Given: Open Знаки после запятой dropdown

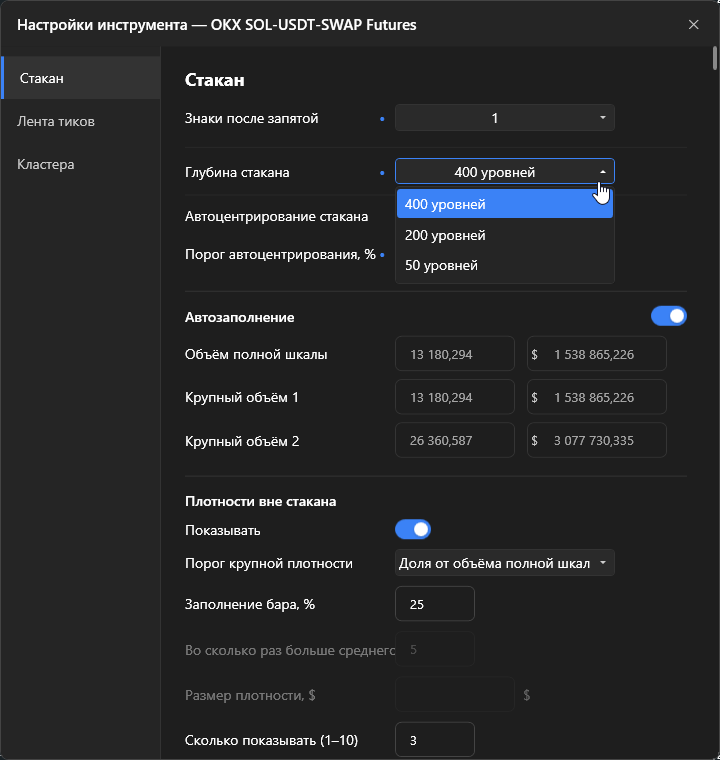Looking at the screenshot, I should pyautogui.click(x=505, y=118).
